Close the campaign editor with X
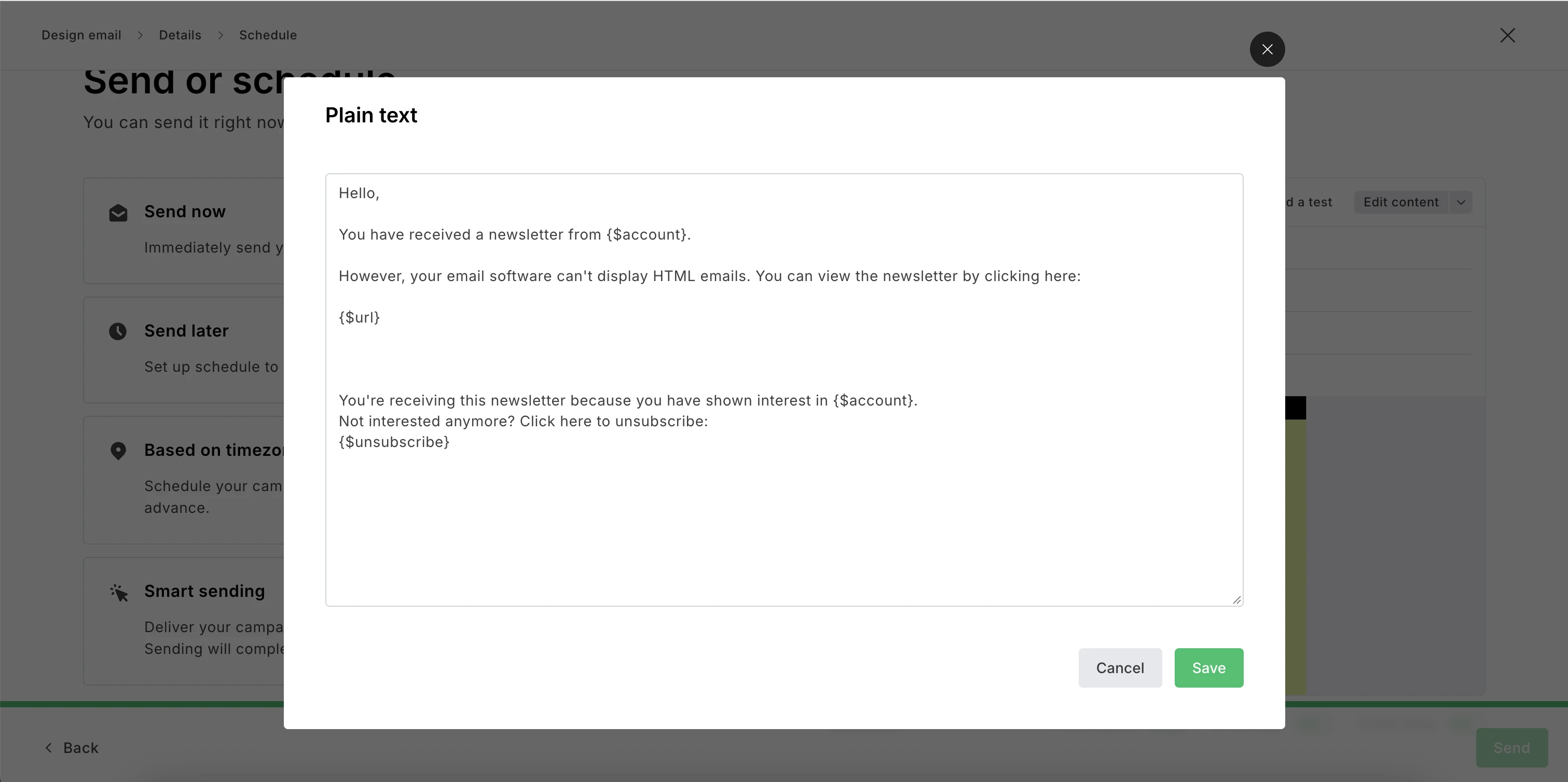1568x782 pixels. (1507, 35)
